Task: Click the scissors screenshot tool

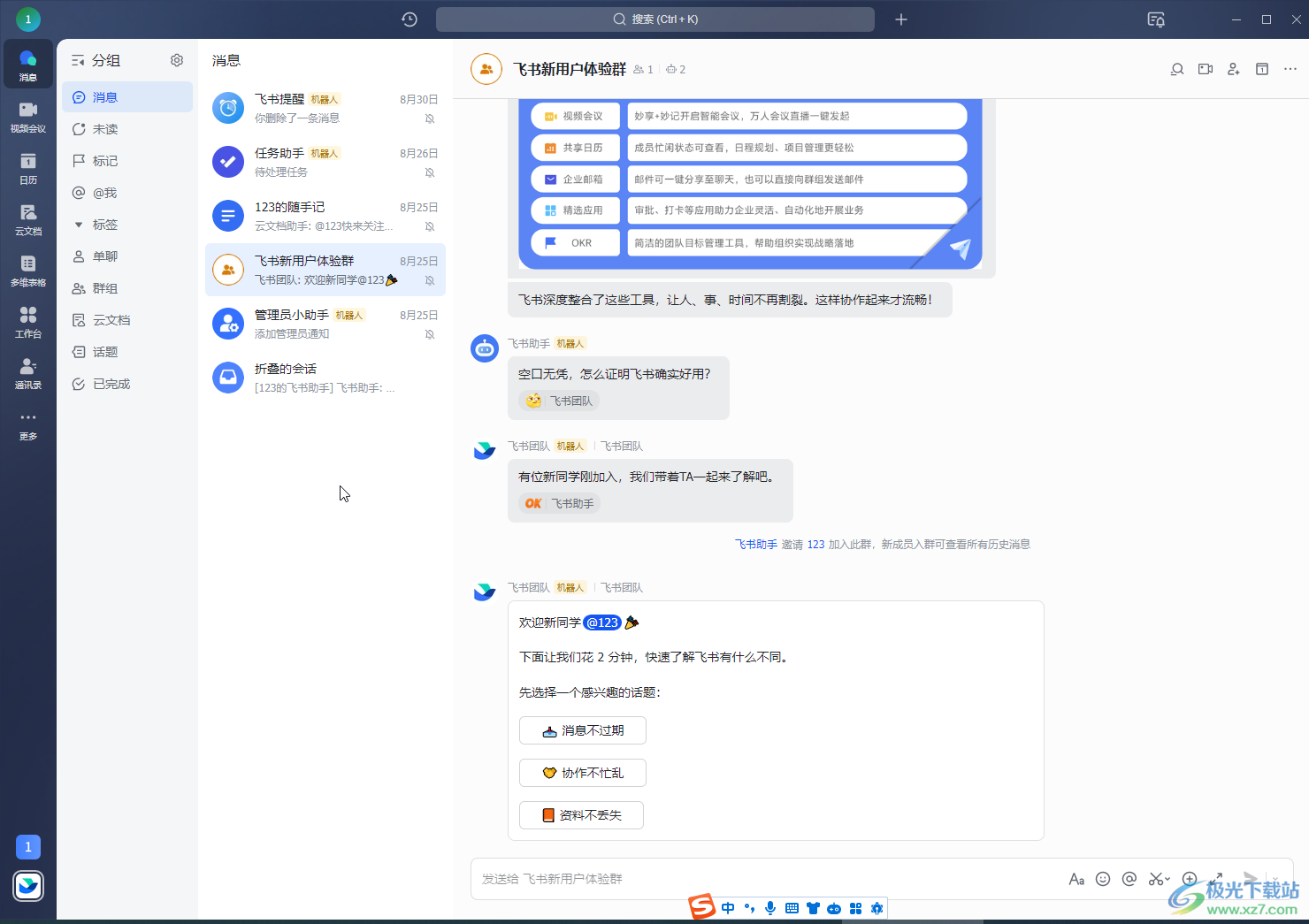Action: pos(1155,879)
